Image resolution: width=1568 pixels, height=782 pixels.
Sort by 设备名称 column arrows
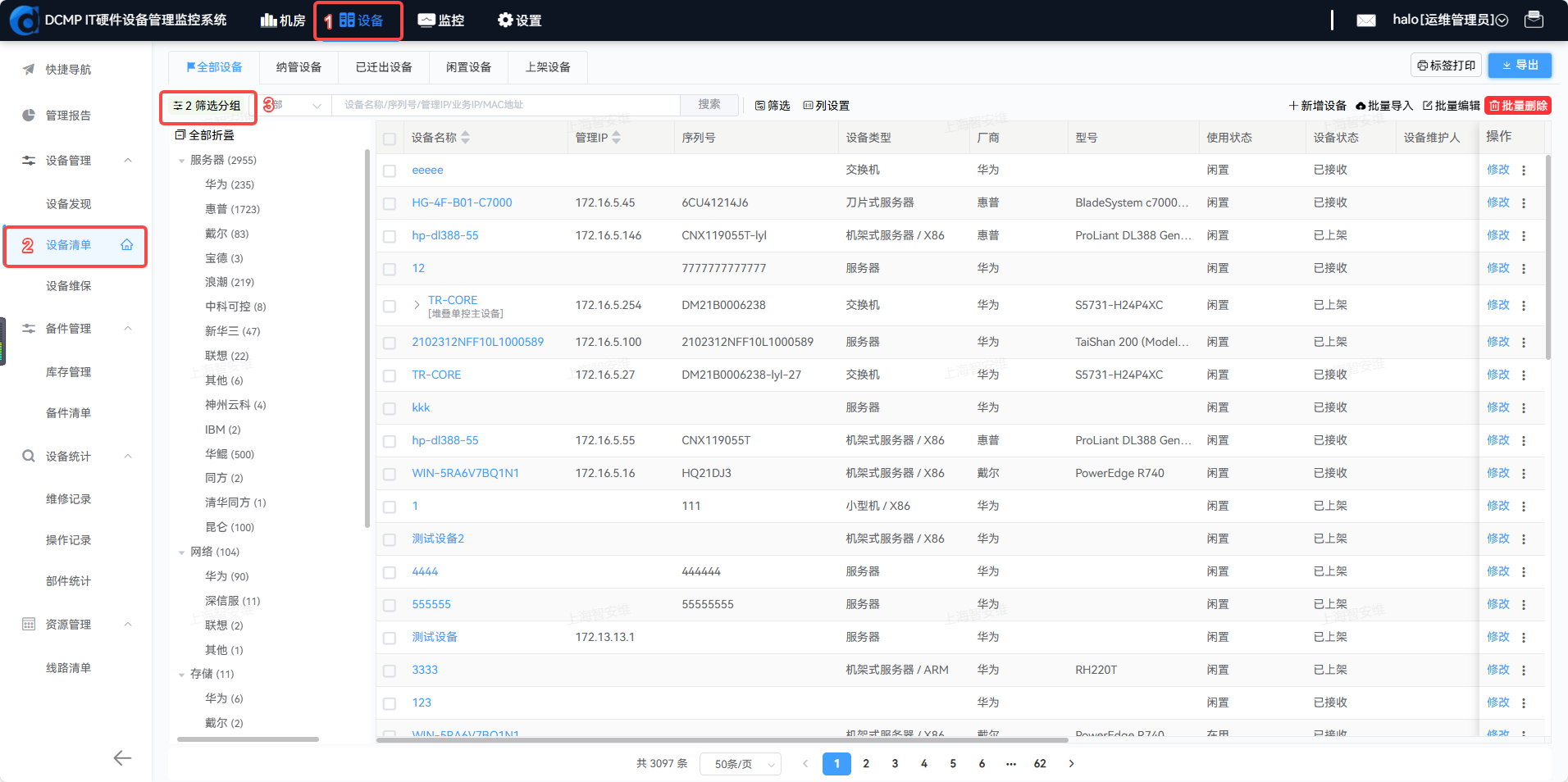tap(465, 138)
